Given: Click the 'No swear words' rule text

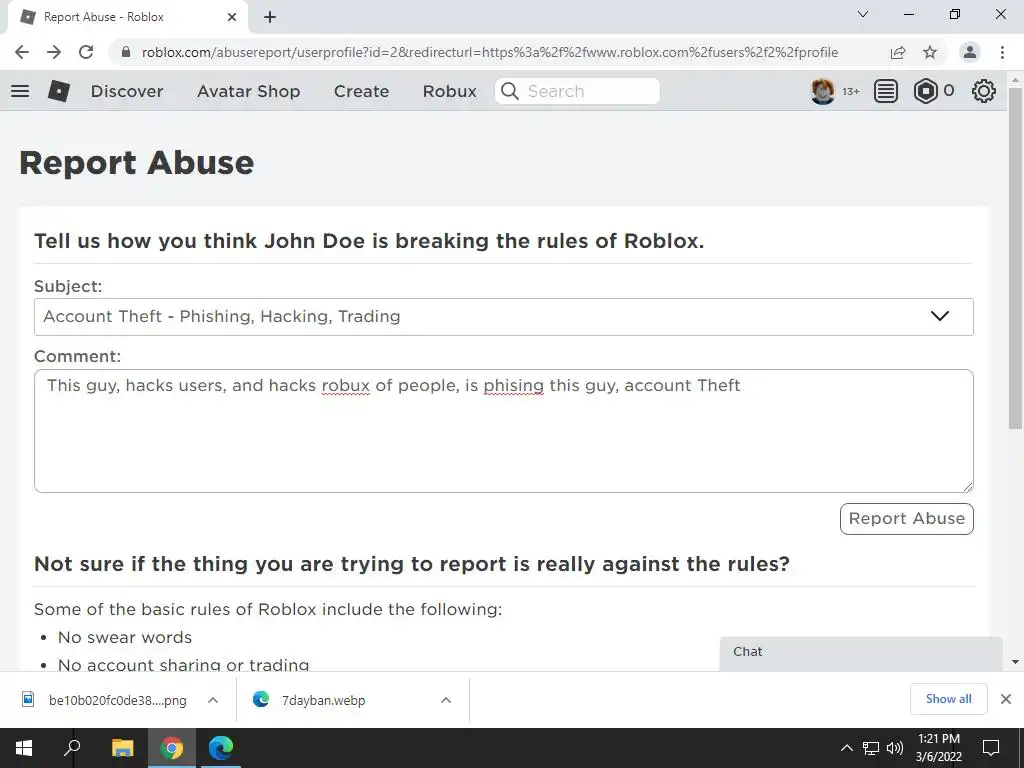Looking at the screenshot, I should tap(125, 637).
